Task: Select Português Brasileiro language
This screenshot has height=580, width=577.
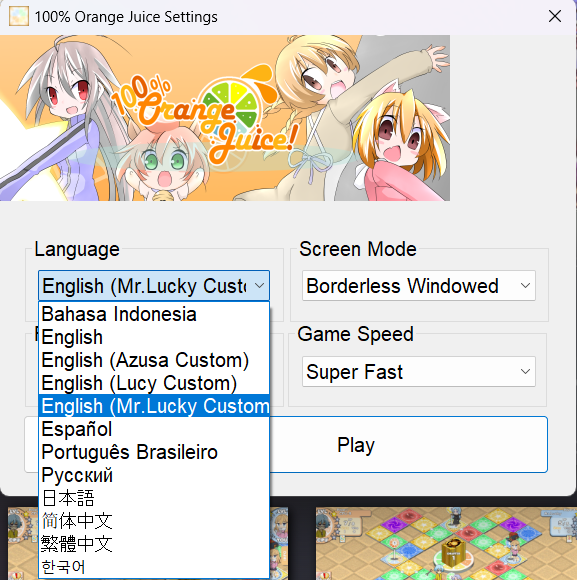Action: (154, 452)
